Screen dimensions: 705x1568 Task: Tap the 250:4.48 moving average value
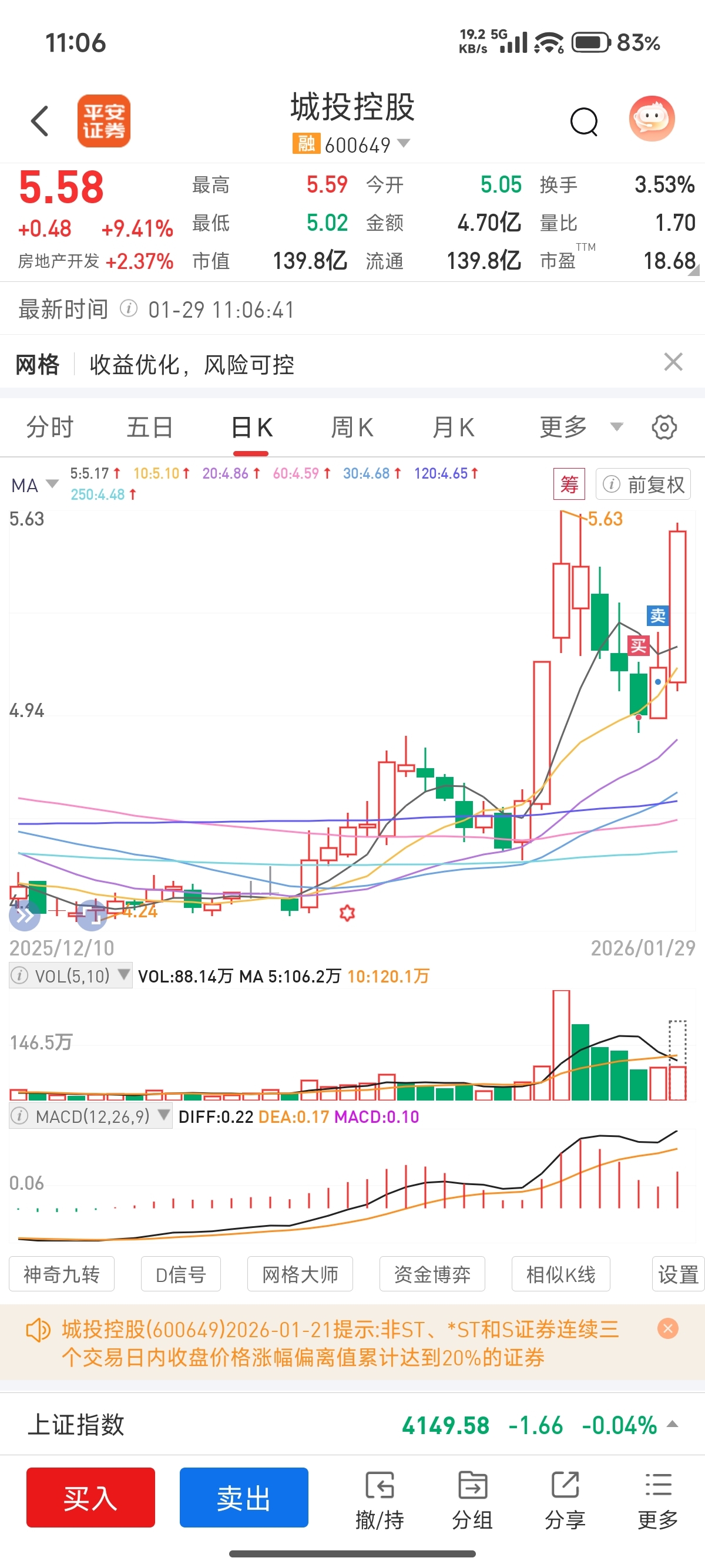103,494
